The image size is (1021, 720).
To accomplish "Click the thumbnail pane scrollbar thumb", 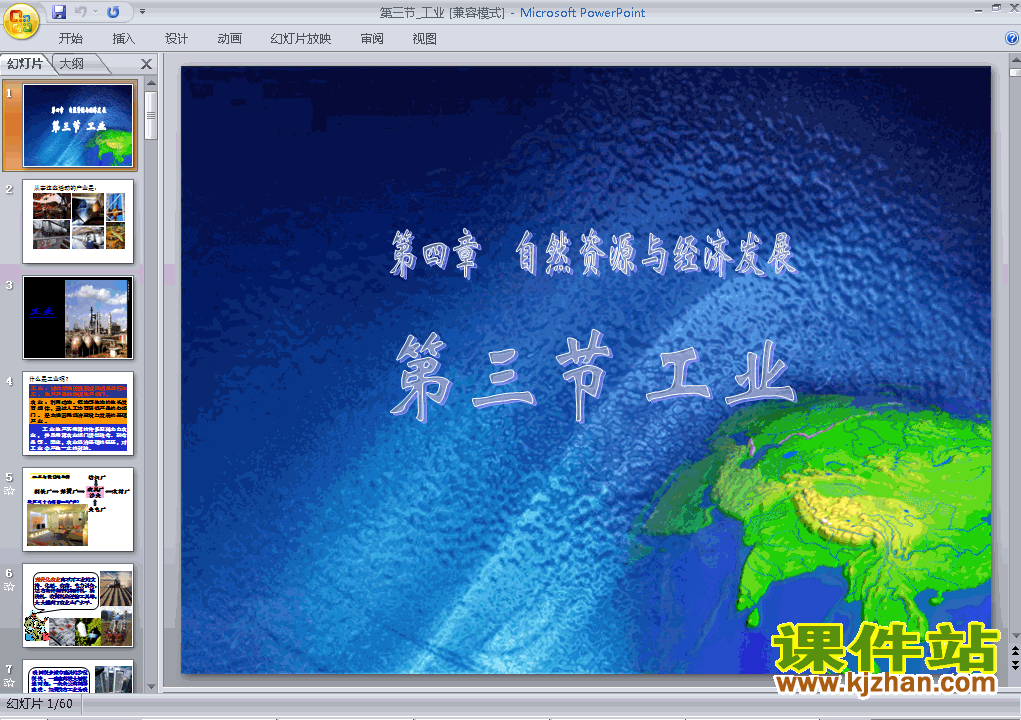I will pos(151,115).
